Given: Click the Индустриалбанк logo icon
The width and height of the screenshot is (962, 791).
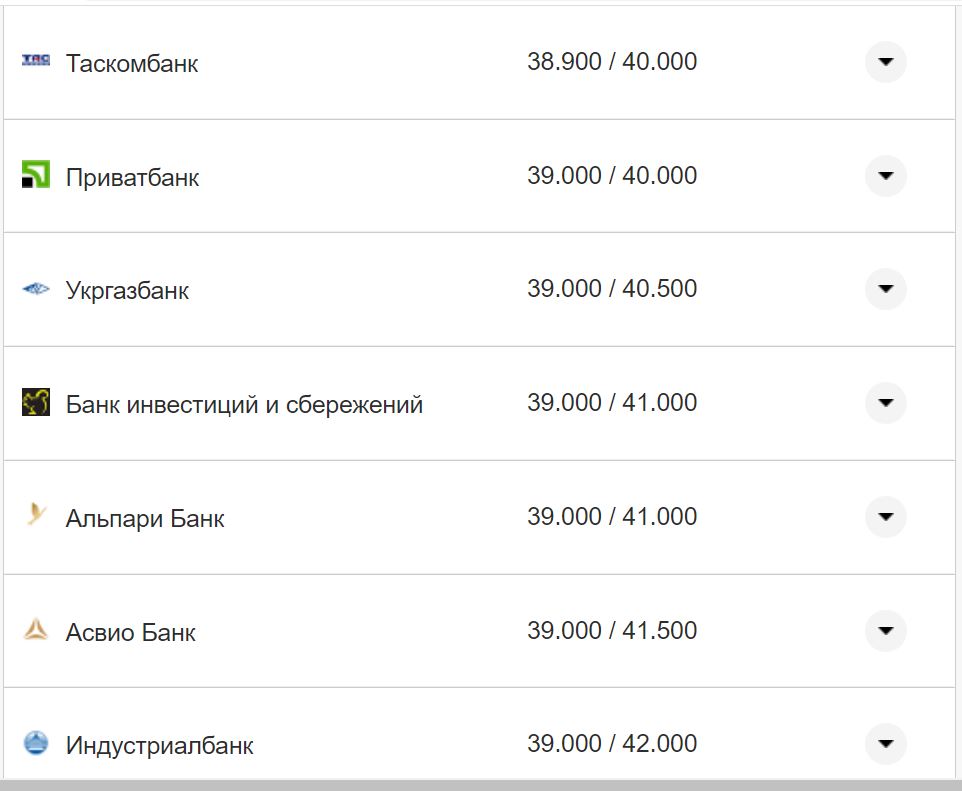Looking at the screenshot, I should click(36, 743).
